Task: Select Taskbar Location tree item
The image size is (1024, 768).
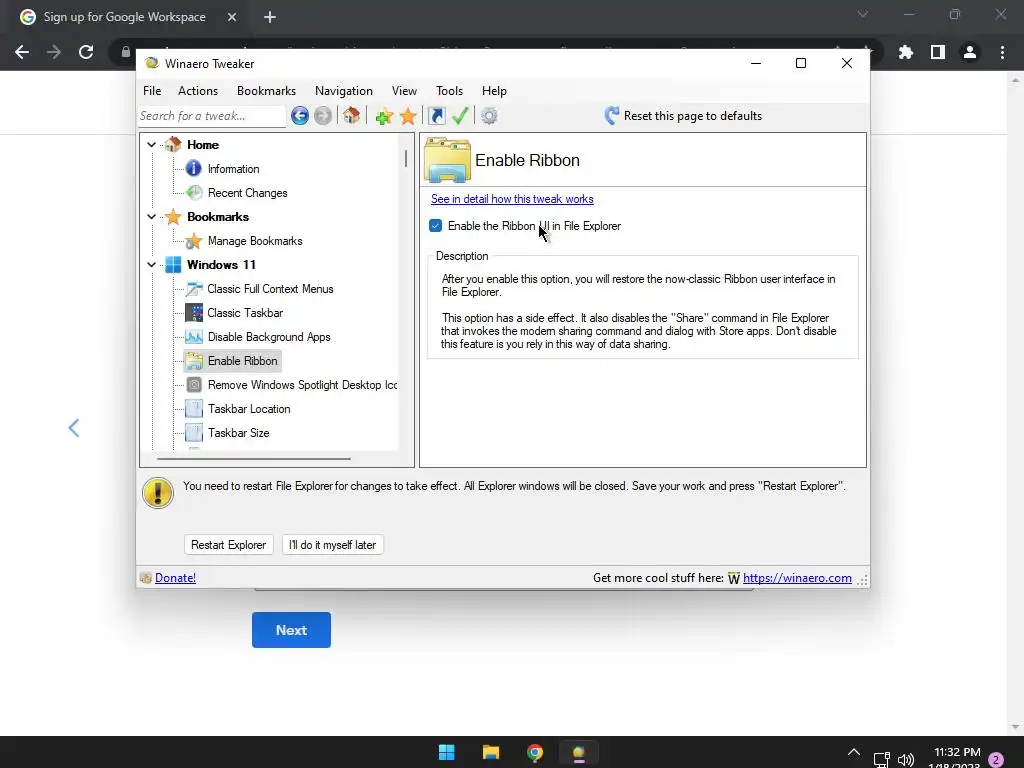Action: pos(249,409)
